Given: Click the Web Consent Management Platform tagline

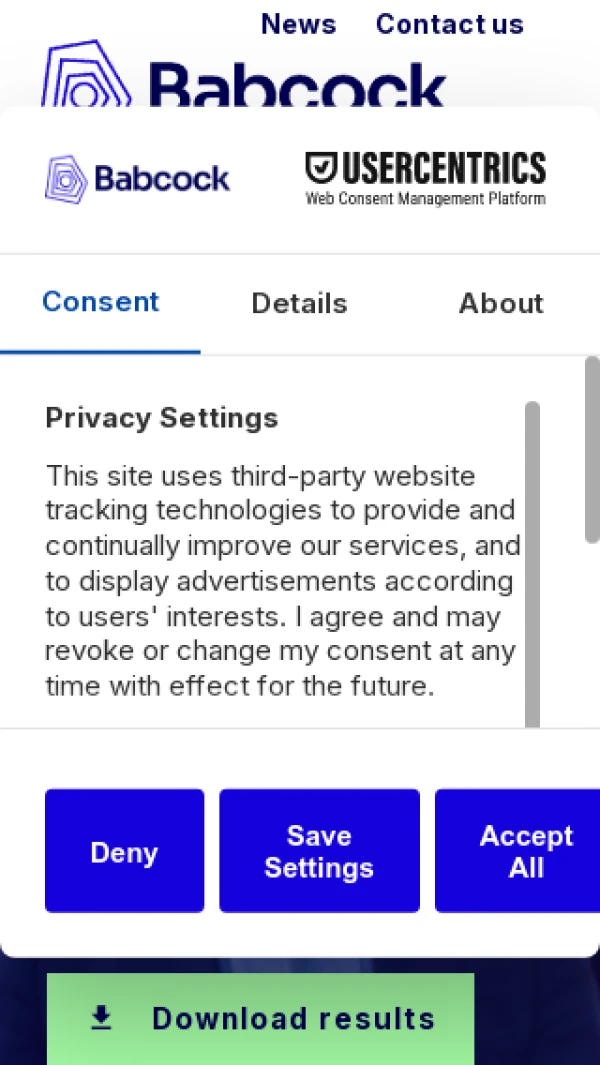Looking at the screenshot, I should (425, 198).
